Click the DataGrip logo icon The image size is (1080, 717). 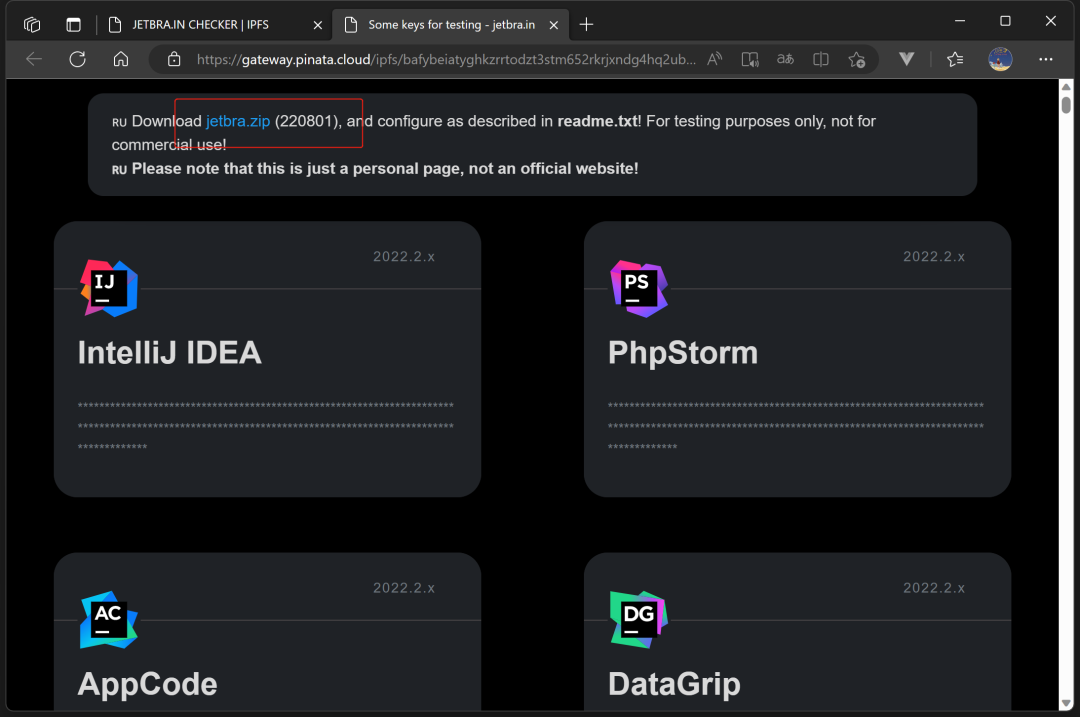click(638, 620)
